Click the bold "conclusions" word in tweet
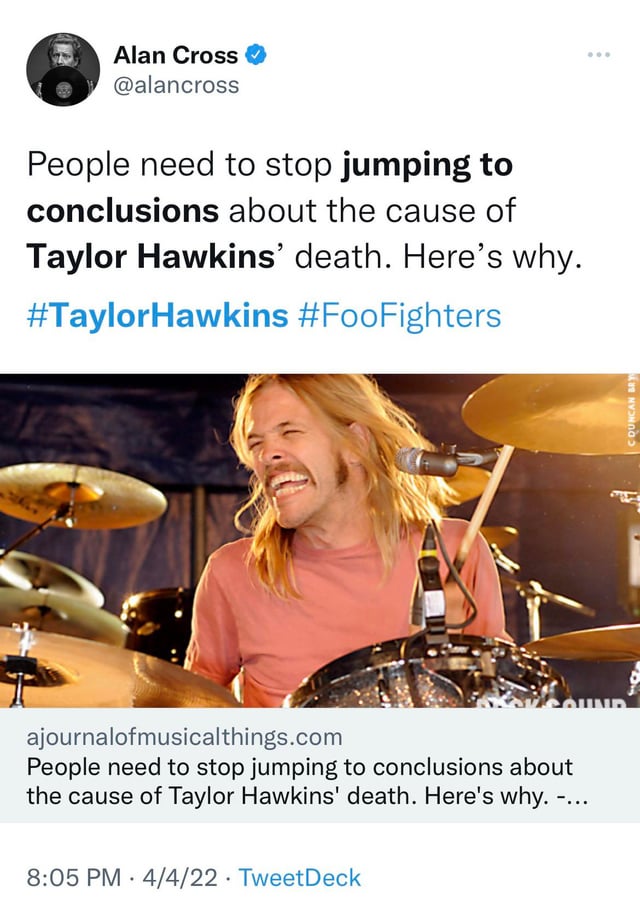 pos(123,211)
